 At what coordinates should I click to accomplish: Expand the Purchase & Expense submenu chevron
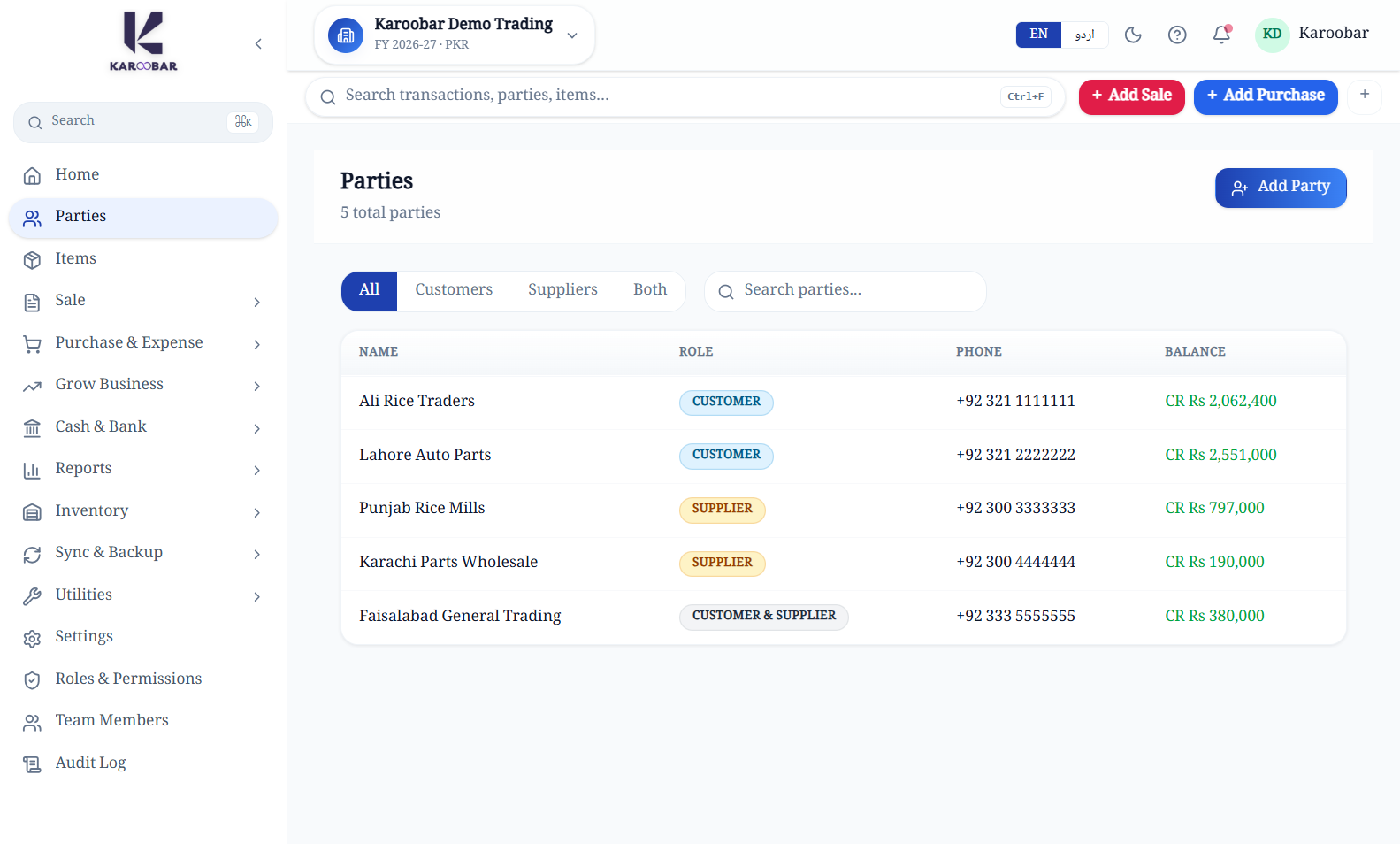[257, 343]
